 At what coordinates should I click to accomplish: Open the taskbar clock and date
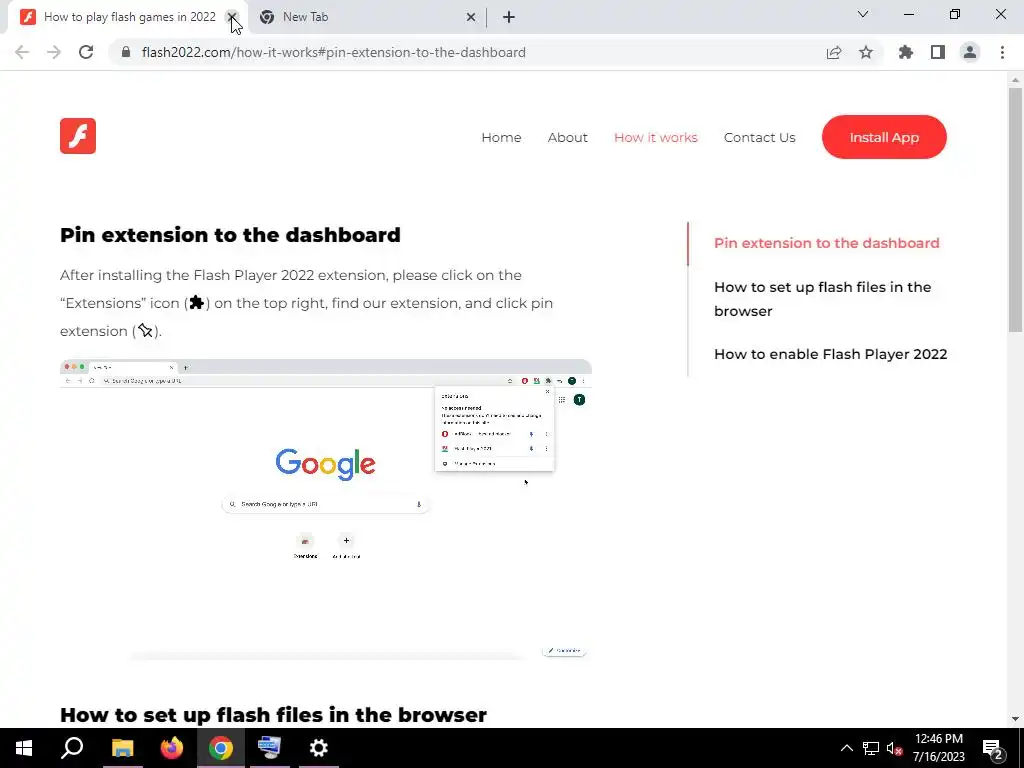click(x=938, y=748)
